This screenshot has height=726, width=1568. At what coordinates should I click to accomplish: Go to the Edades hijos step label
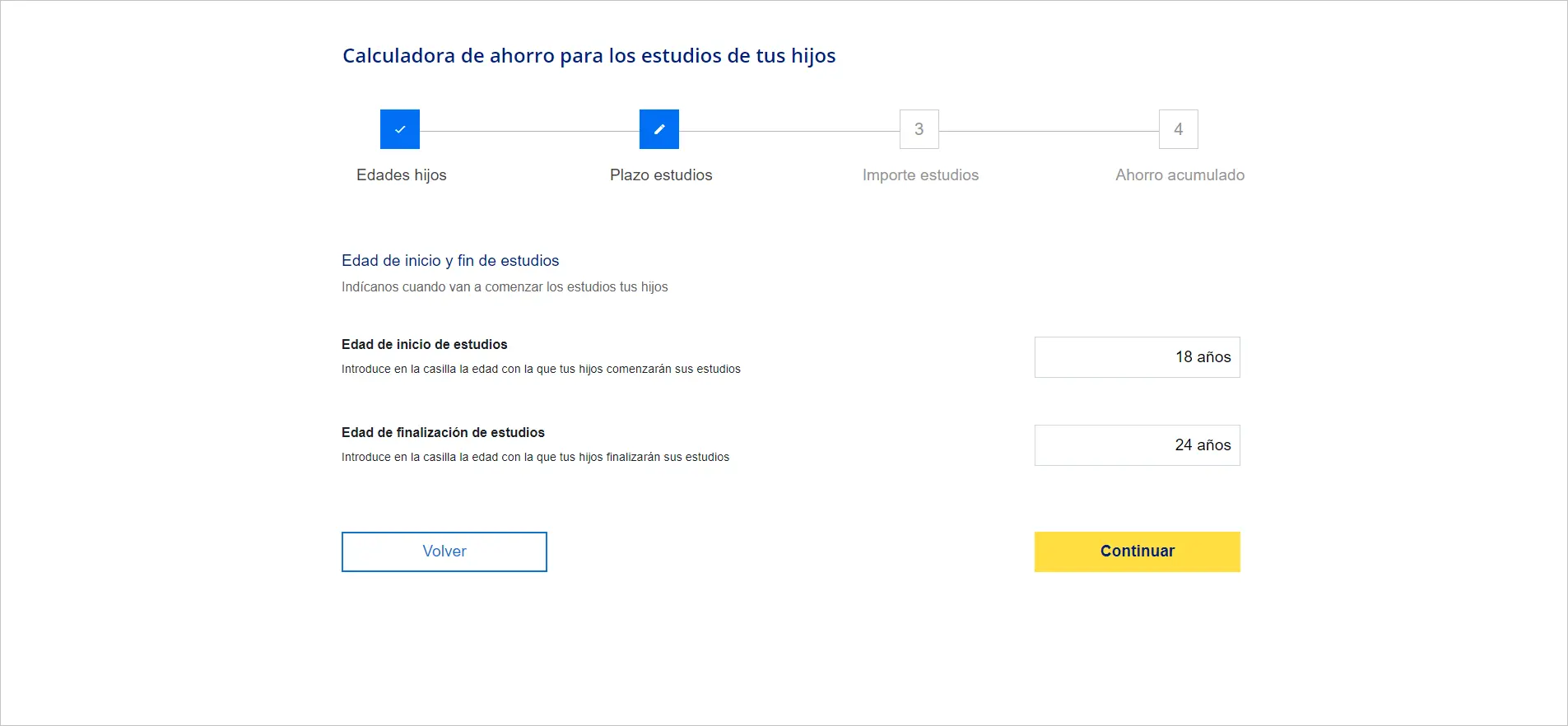[402, 175]
